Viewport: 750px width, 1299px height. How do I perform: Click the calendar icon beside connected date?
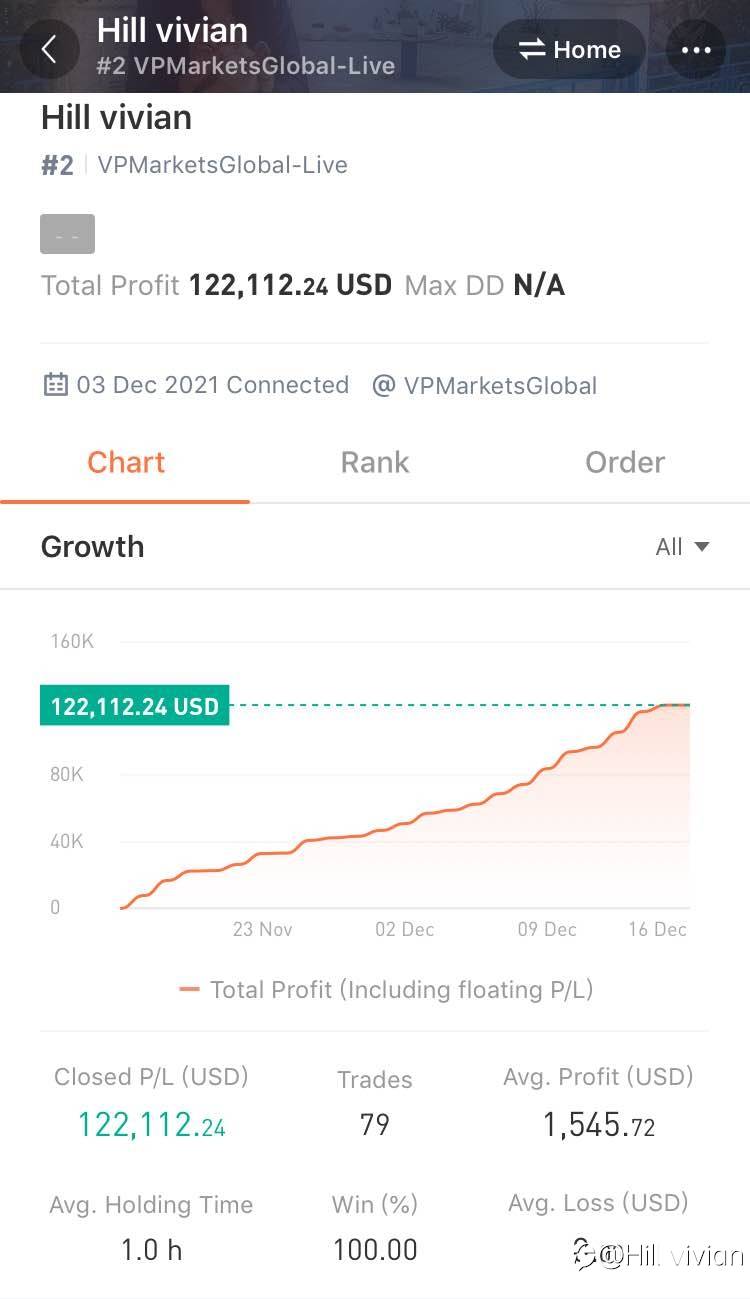coord(55,385)
